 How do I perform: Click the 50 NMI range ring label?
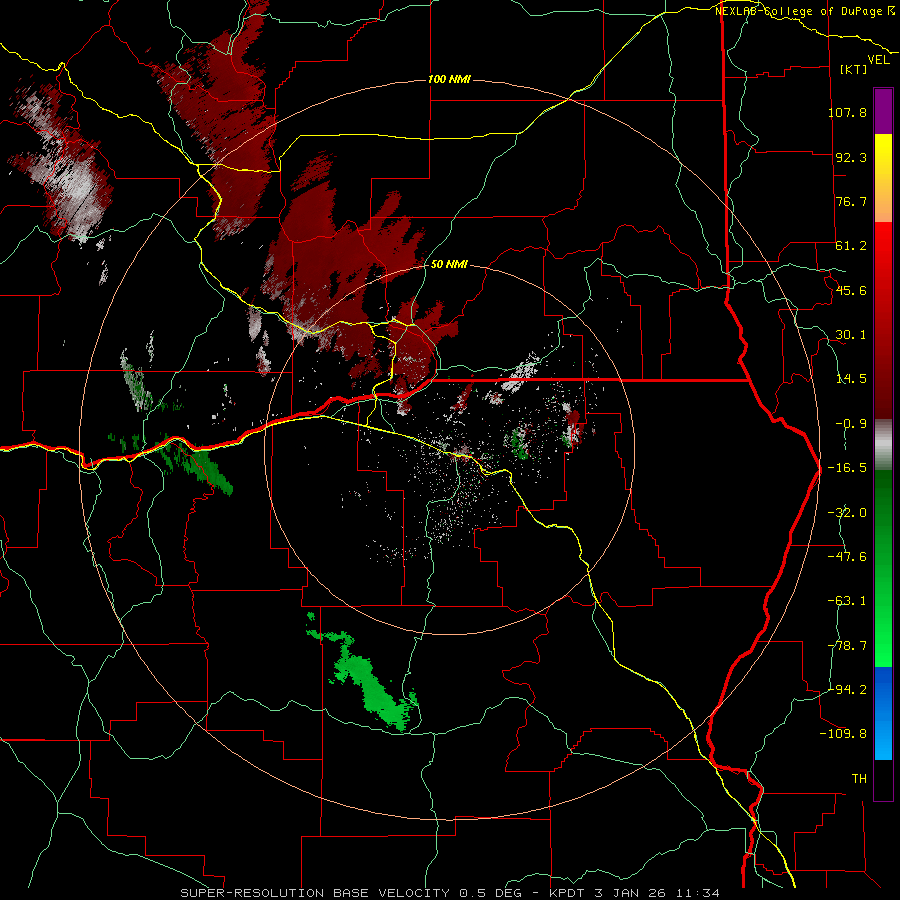click(x=449, y=265)
